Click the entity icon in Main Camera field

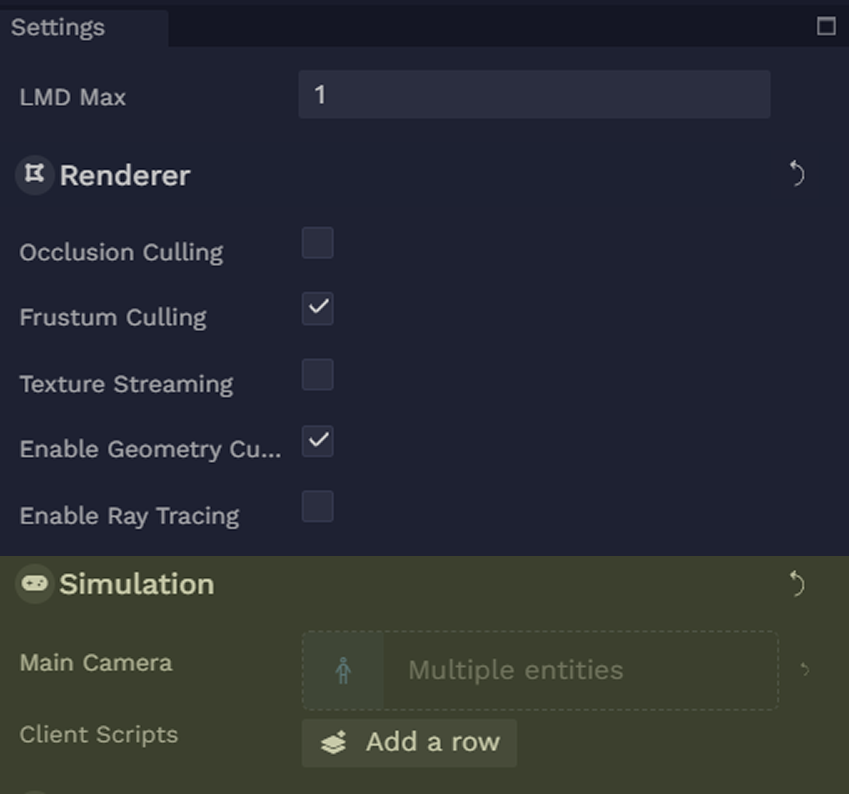(x=343, y=671)
